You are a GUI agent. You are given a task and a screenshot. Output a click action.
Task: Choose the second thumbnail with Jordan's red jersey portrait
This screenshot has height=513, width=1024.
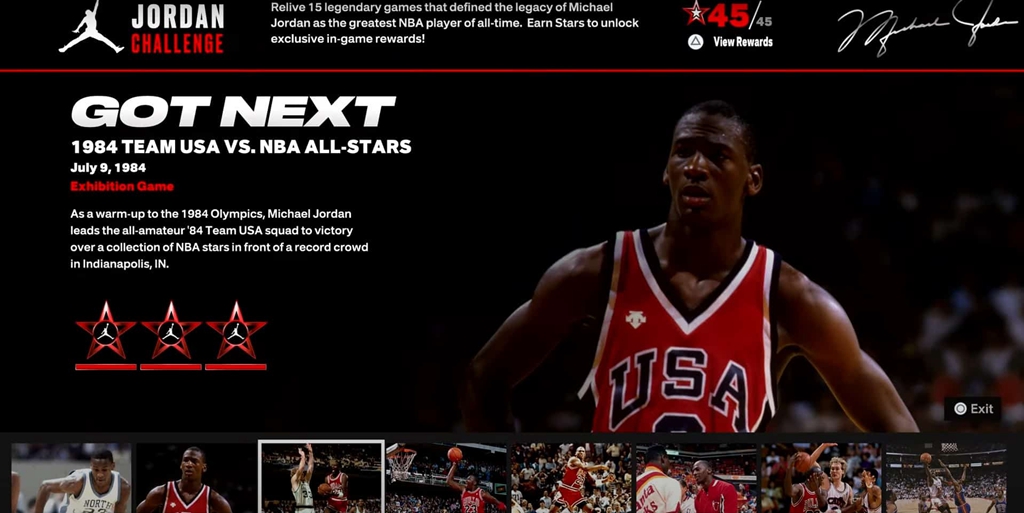195,478
